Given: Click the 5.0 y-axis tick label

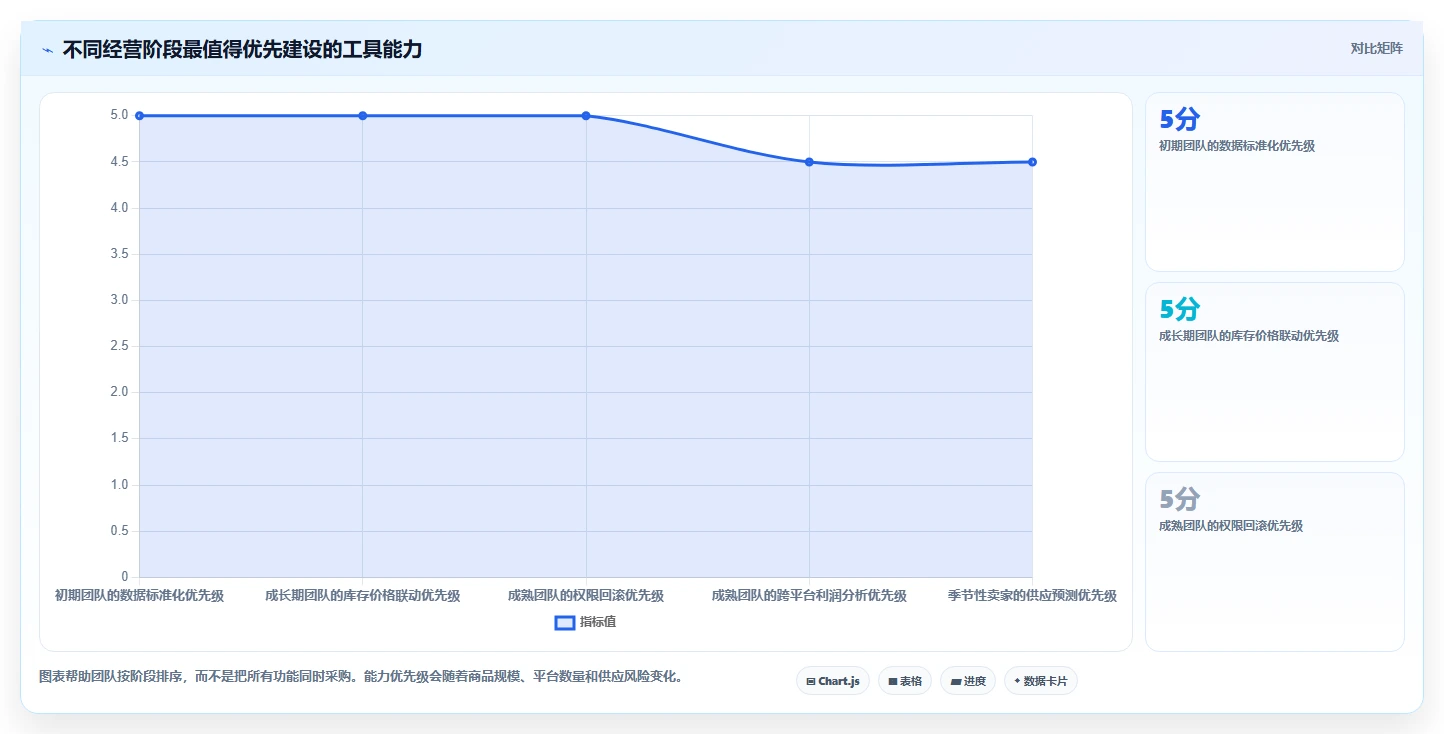Looking at the screenshot, I should (x=119, y=115).
